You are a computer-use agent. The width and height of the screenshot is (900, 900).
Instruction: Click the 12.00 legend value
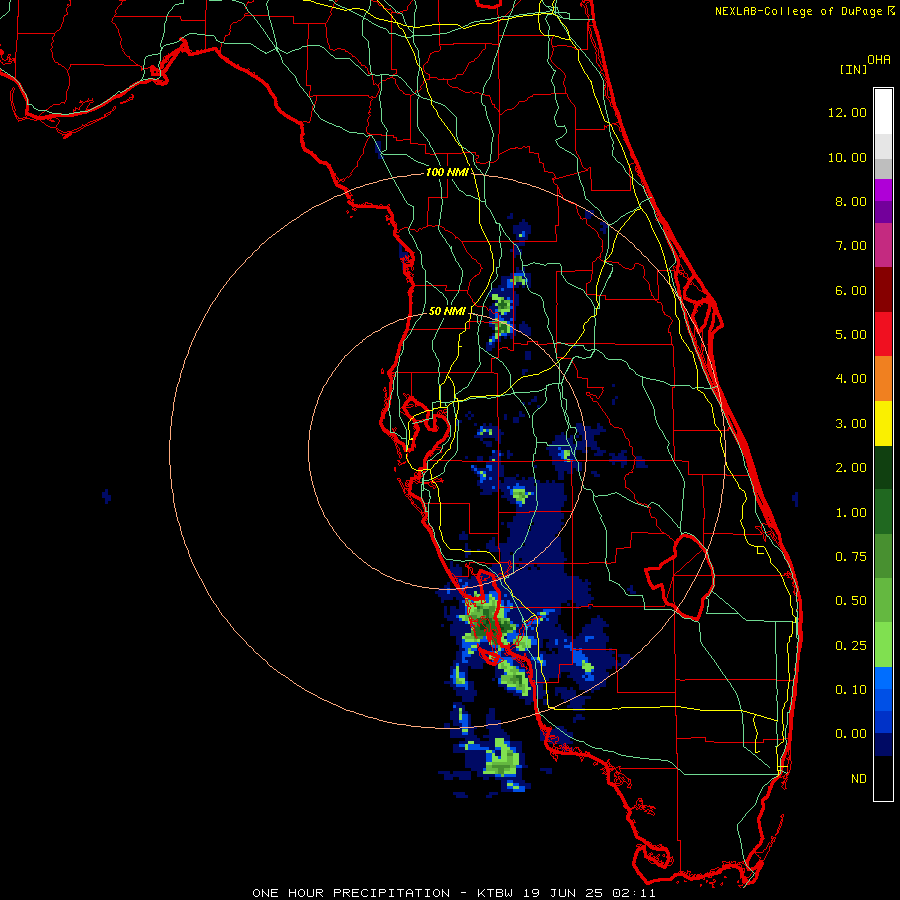[x=847, y=112]
